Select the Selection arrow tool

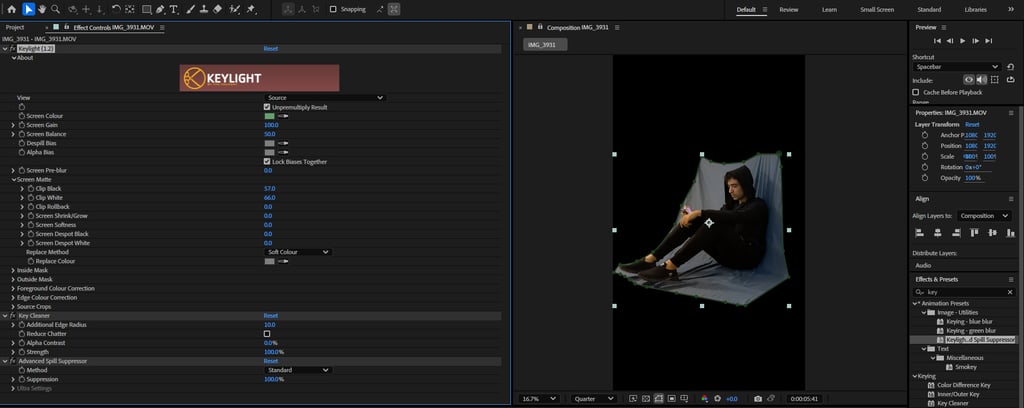(x=28, y=9)
